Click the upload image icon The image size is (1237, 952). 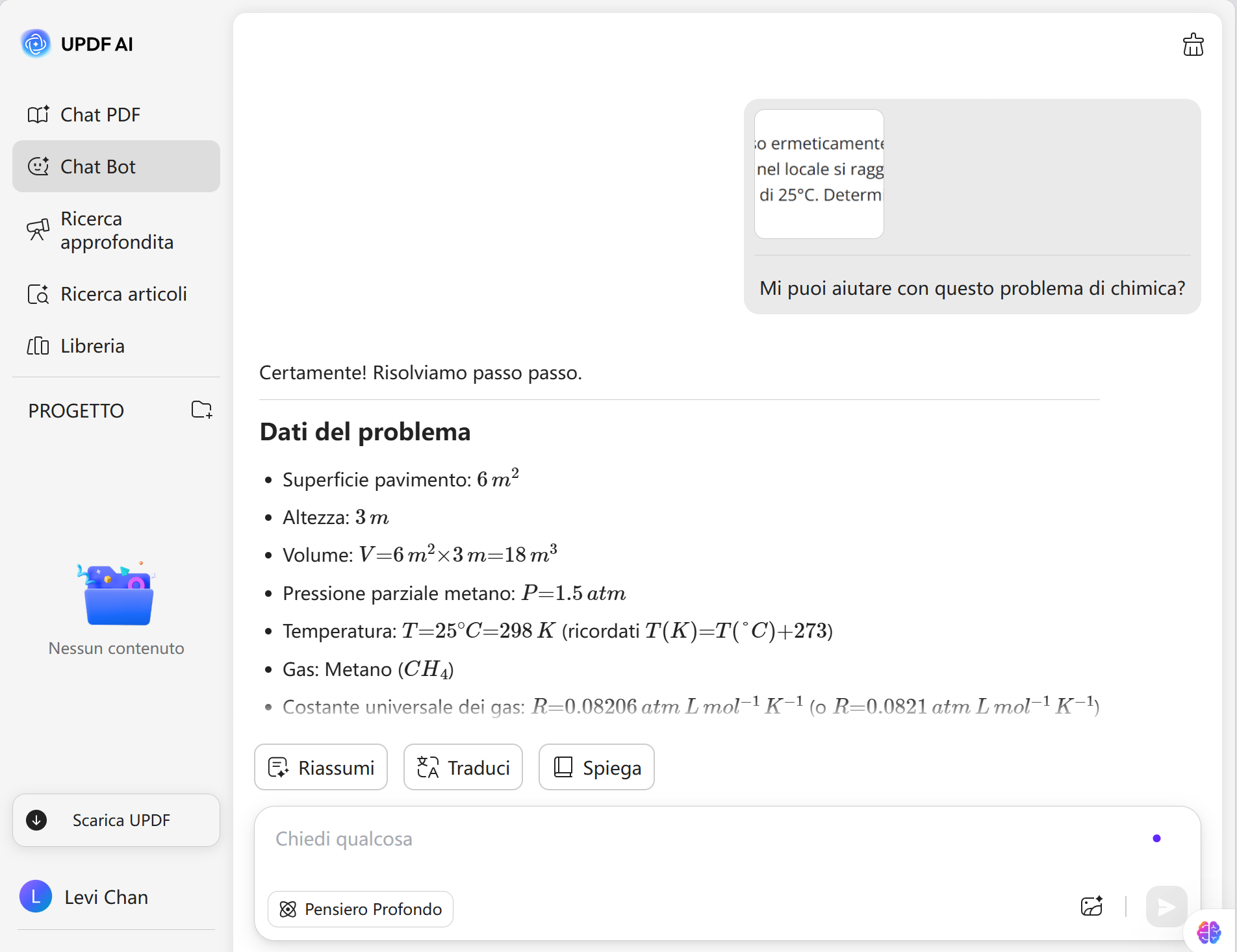(1091, 907)
